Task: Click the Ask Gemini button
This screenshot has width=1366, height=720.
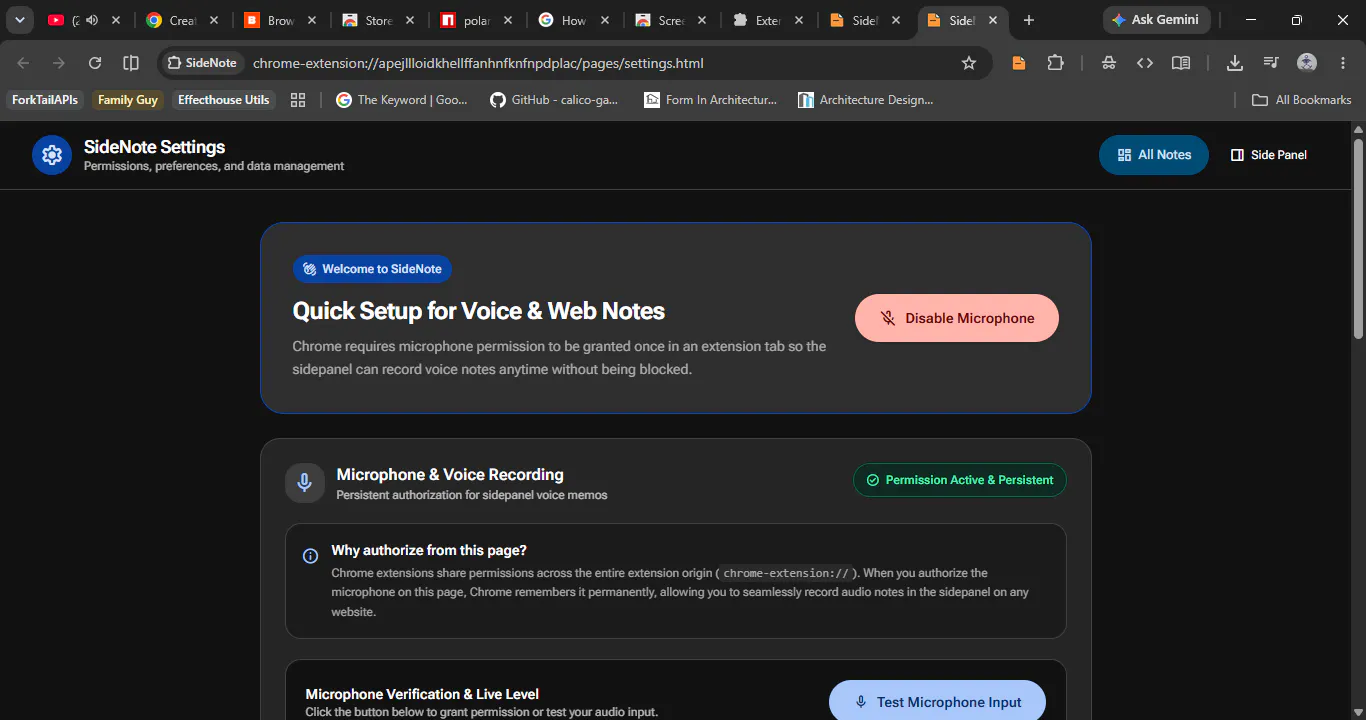Action: coord(1157,20)
